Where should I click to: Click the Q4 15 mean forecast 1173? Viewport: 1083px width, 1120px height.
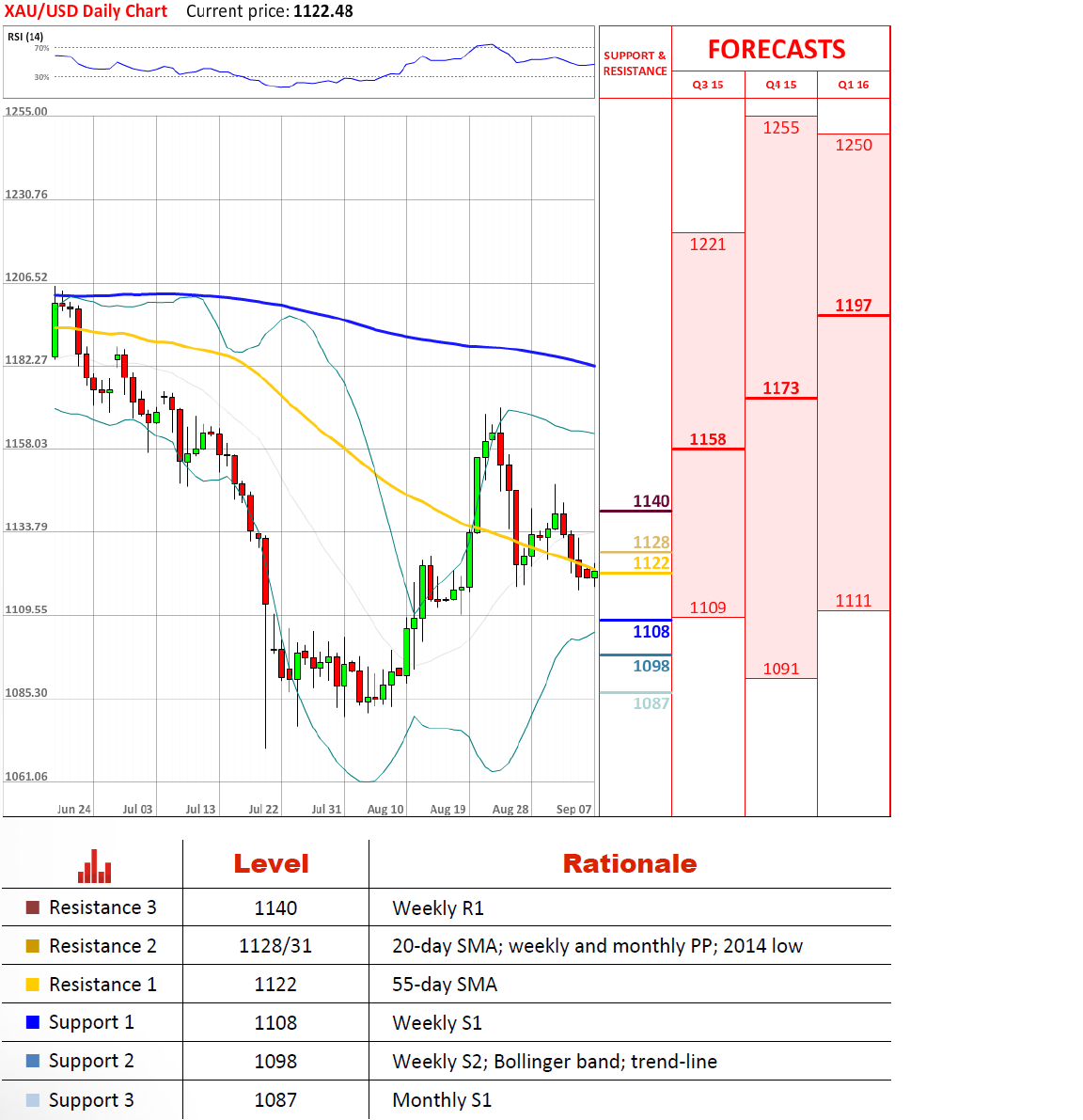[x=781, y=387]
